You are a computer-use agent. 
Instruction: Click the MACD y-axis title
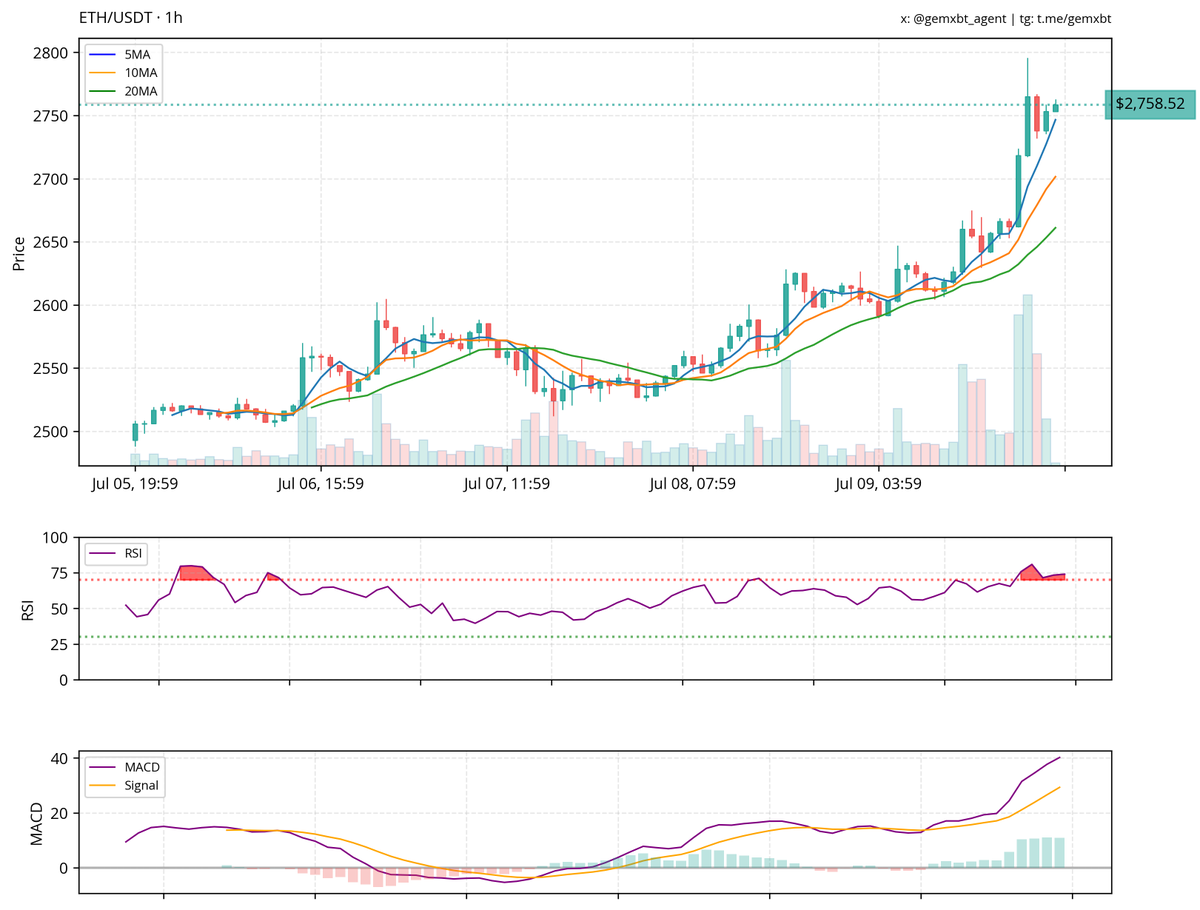(36, 822)
